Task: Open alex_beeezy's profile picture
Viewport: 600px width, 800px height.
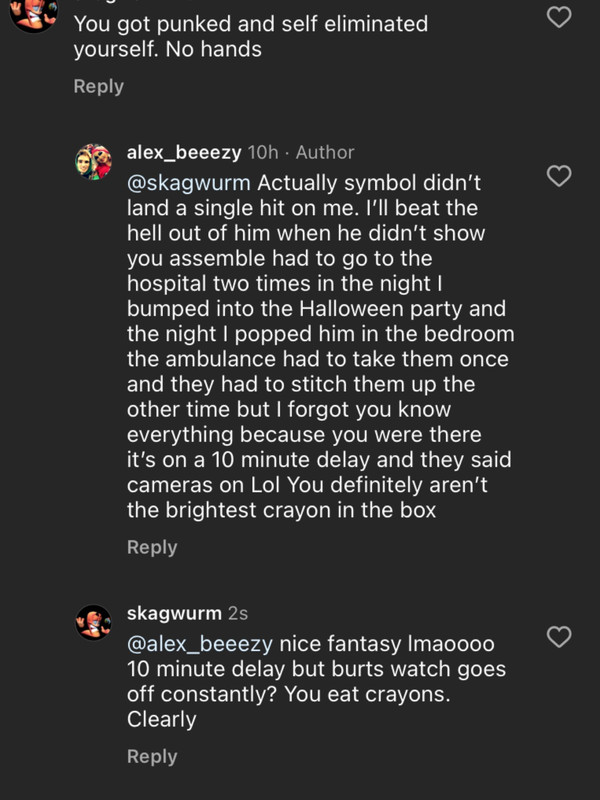Action: (93, 162)
